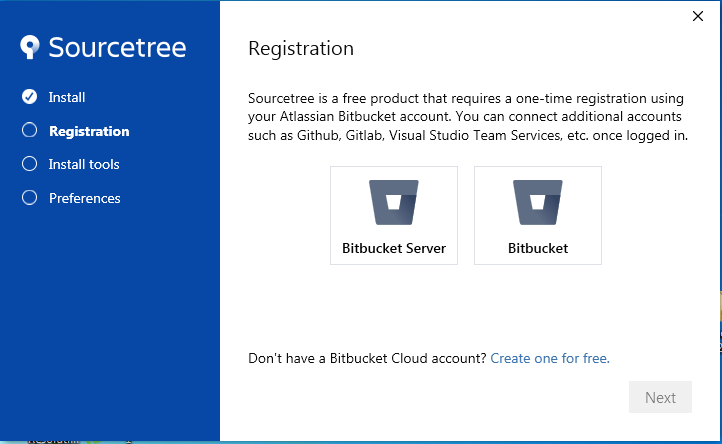Click the Registration heading text
This screenshot has width=722, height=444.
301,48
